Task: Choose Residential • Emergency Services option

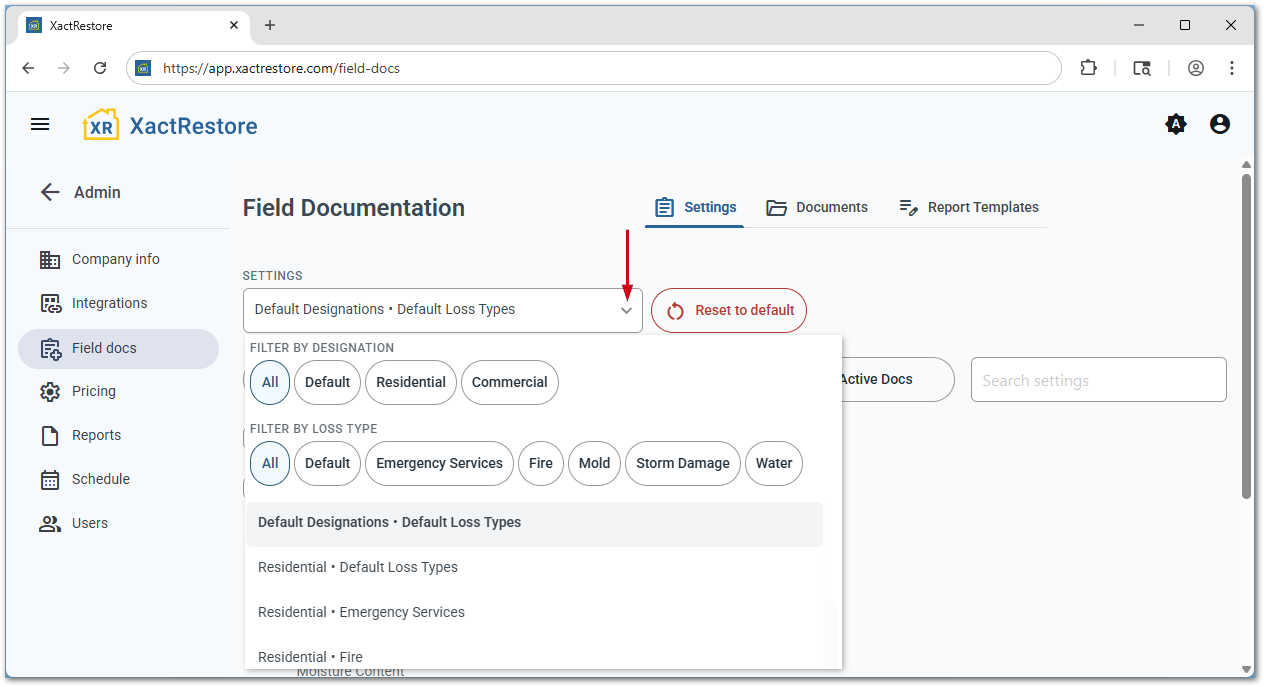Action: (x=361, y=612)
